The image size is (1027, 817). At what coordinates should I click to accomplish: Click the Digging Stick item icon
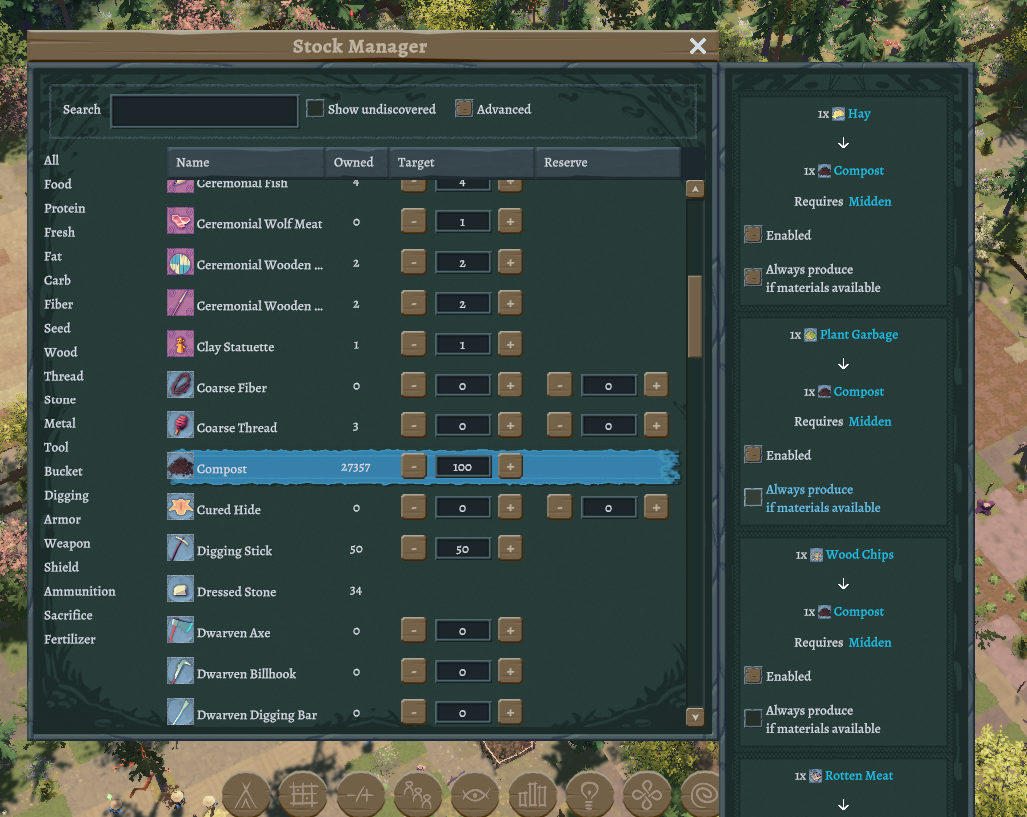(x=180, y=548)
